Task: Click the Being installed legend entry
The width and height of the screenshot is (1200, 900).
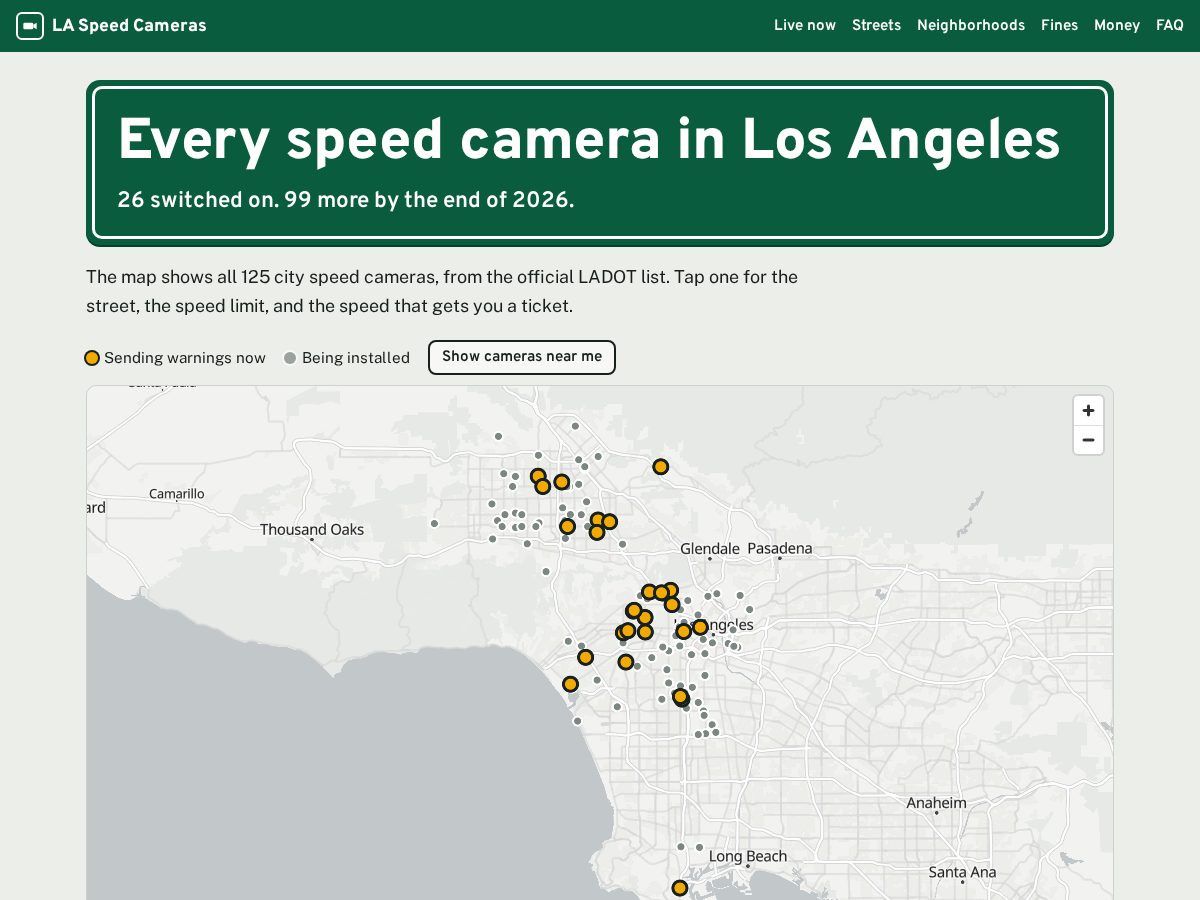Action: 347,358
